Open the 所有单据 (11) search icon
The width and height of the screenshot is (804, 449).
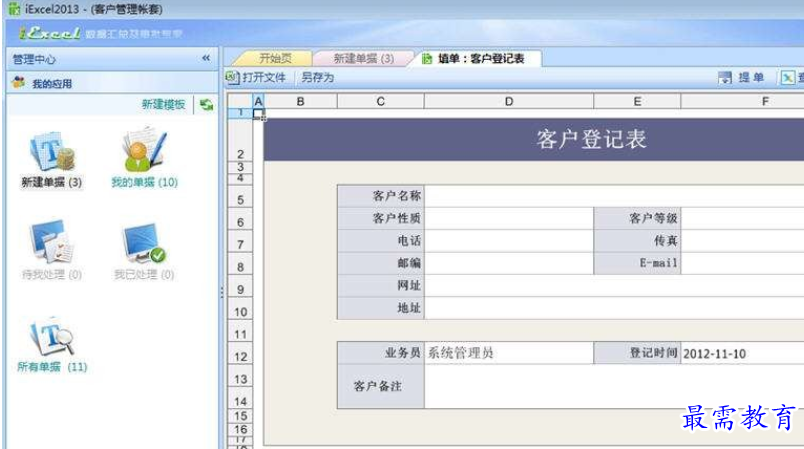tap(52, 336)
